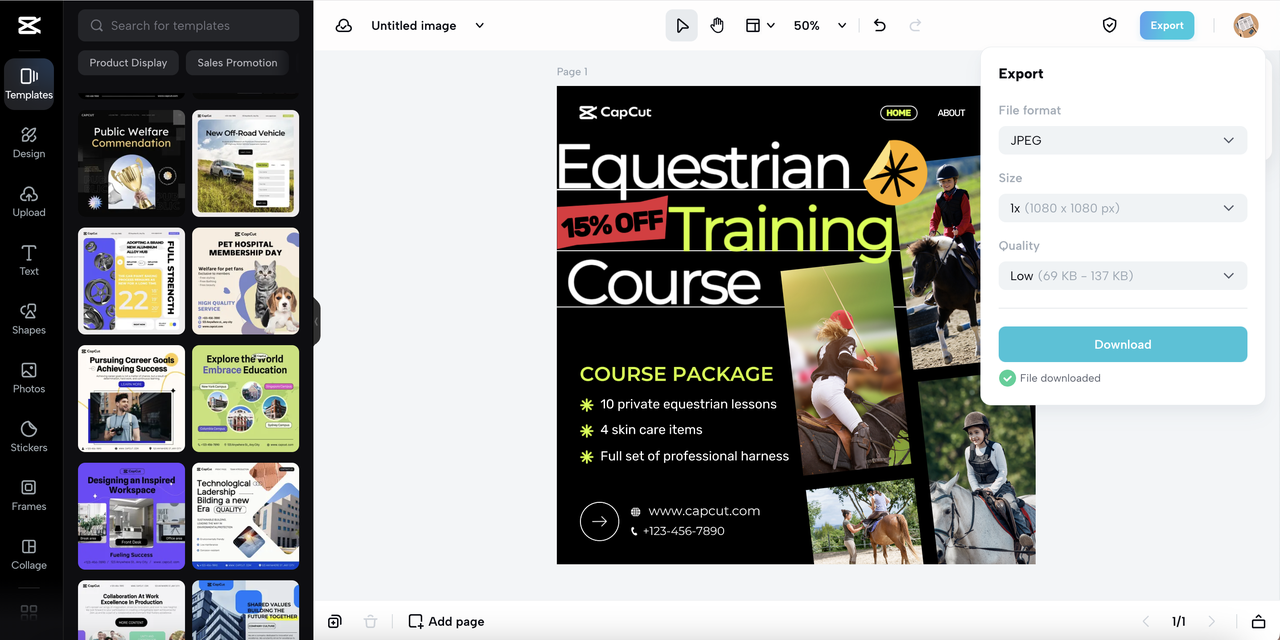1280x640 pixels.
Task: Click the Search for templates field
Action: point(188,26)
